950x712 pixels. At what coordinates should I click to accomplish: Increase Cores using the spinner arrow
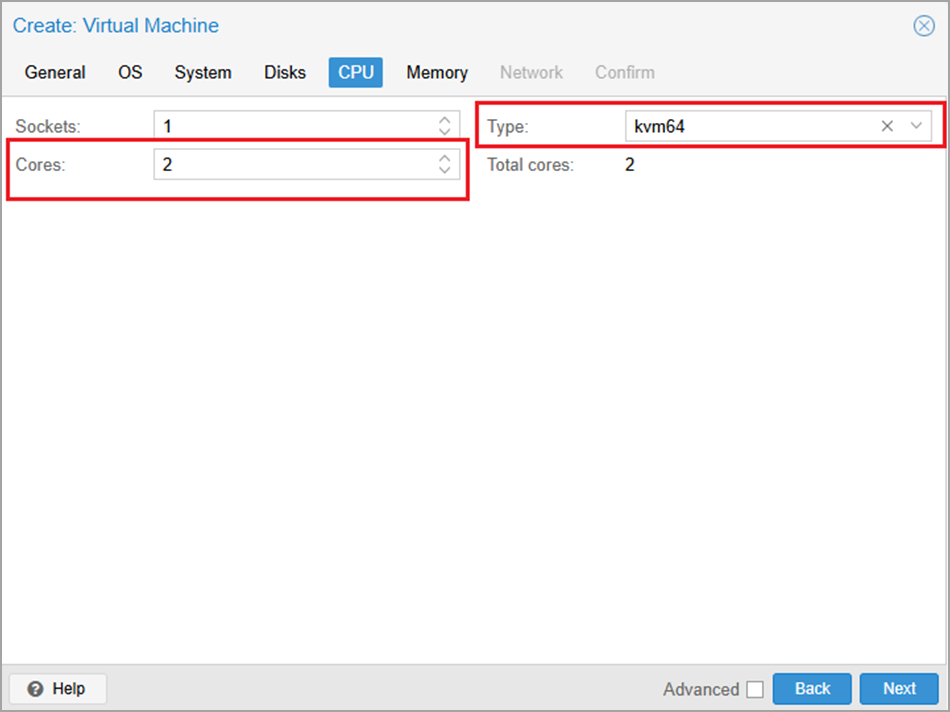pos(444,159)
